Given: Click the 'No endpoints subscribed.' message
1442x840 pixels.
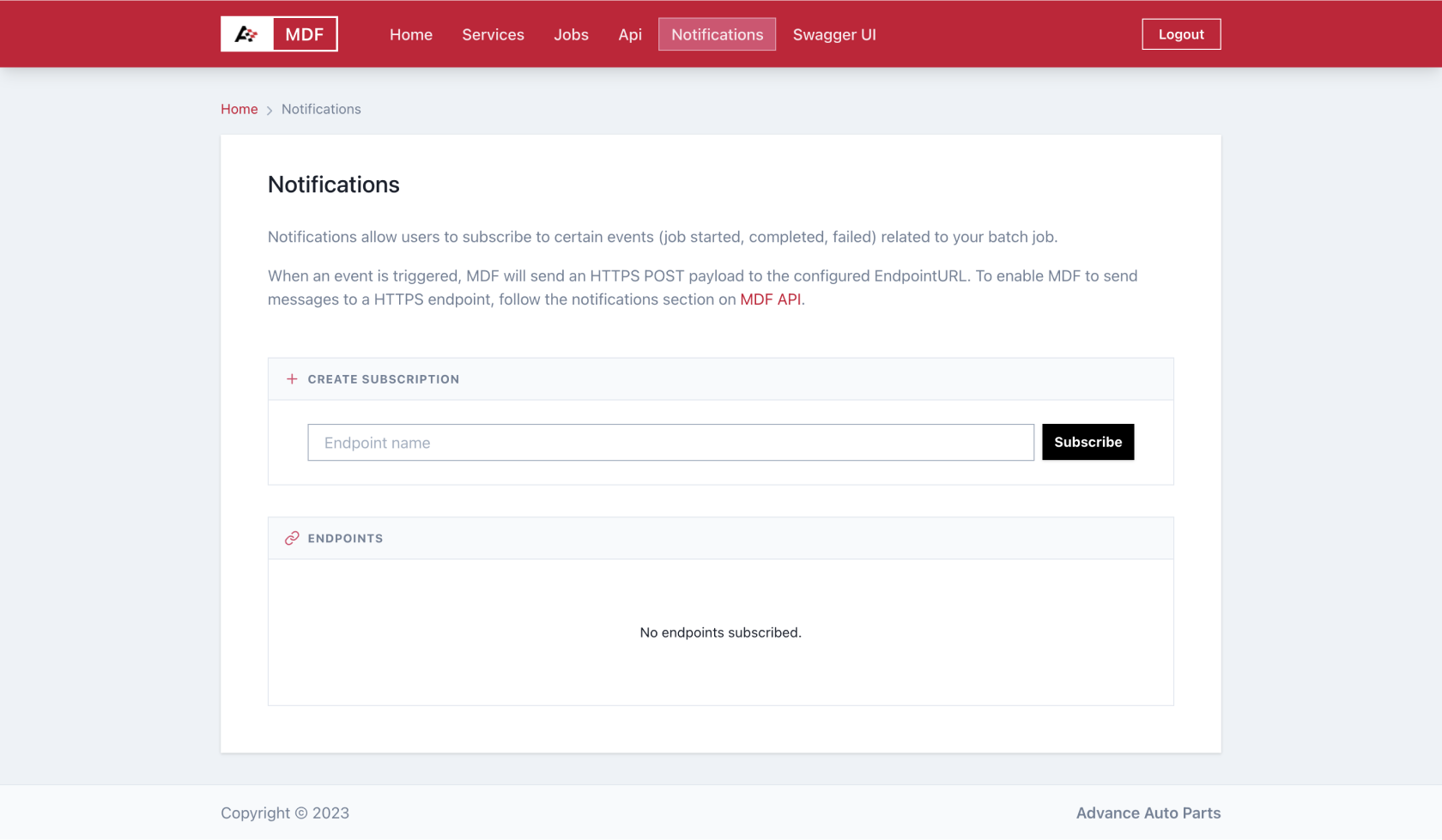Looking at the screenshot, I should 720,632.
